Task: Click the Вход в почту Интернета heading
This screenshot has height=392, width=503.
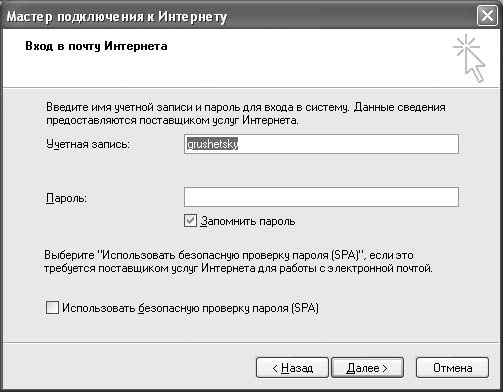Action: pyautogui.click(x=96, y=46)
